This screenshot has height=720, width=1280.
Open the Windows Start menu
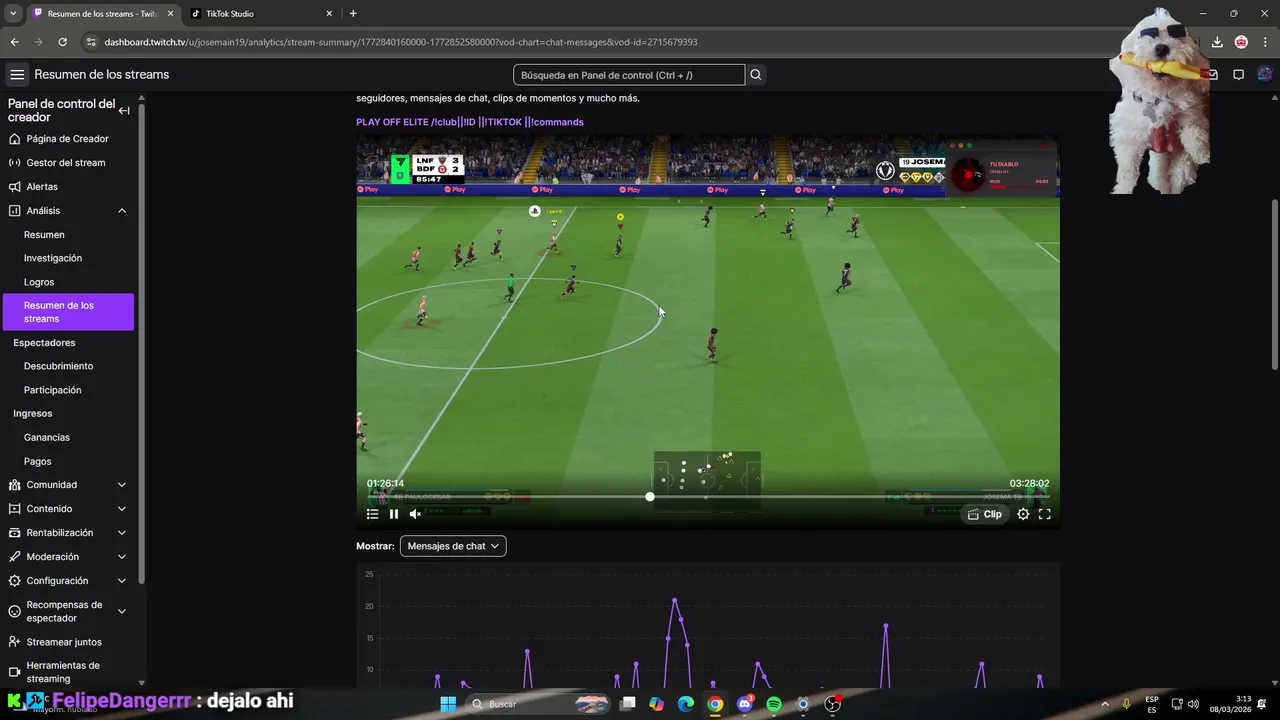pyautogui.click(x=448, y=704)
